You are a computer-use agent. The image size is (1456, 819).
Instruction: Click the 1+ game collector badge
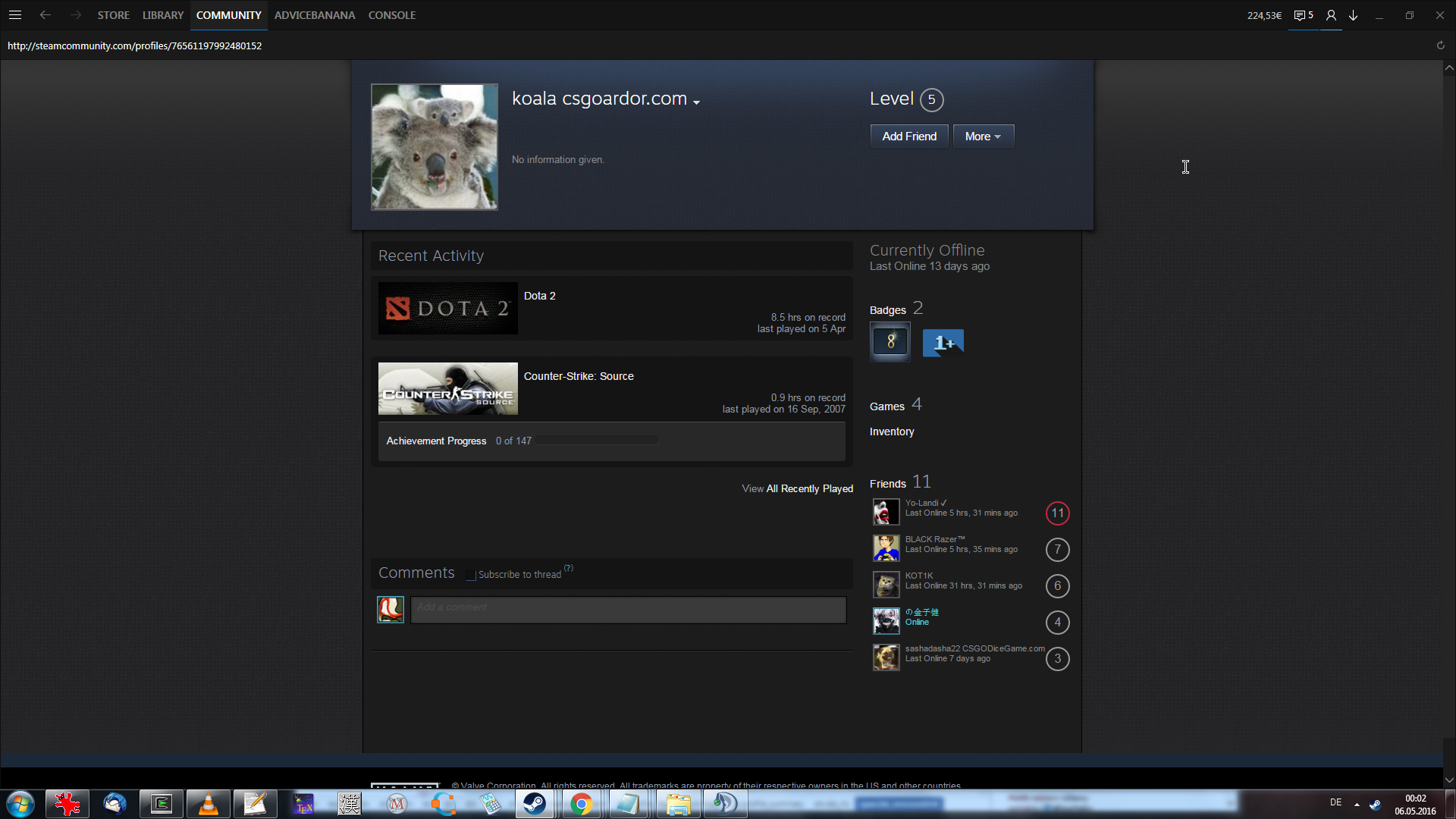click(943, 343)
